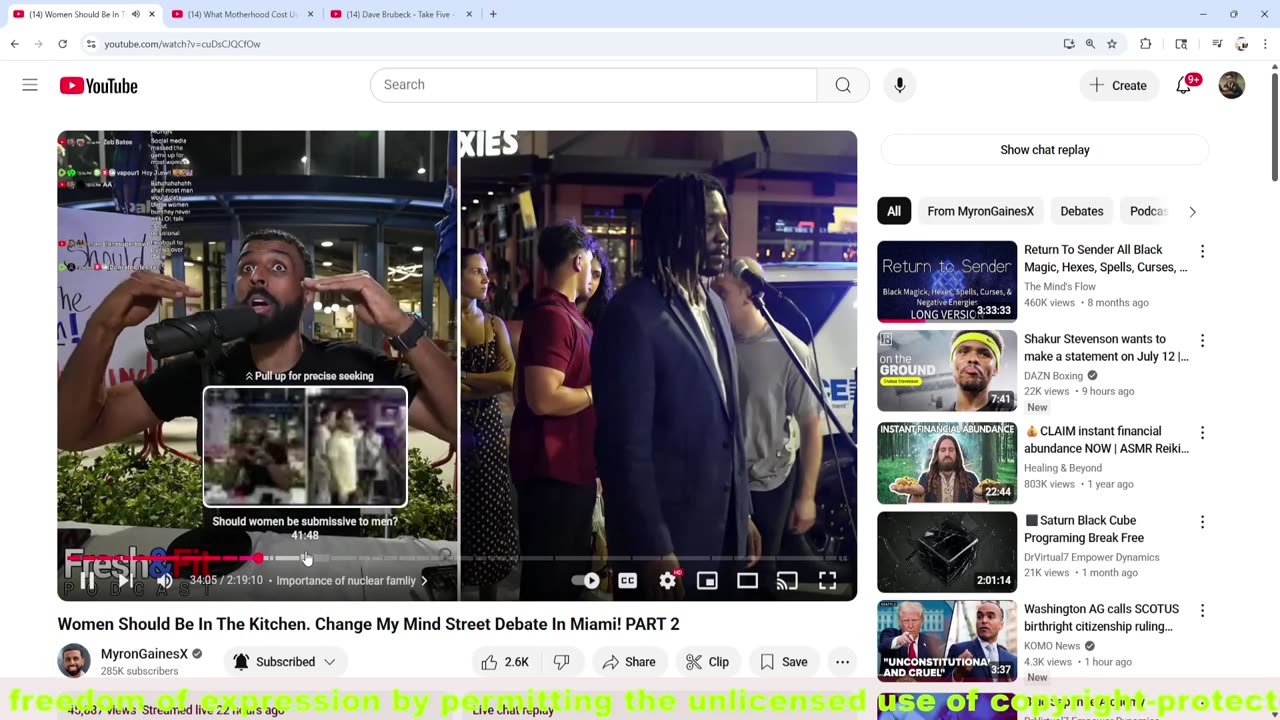Open a new browser tab

tap(494, 14)
